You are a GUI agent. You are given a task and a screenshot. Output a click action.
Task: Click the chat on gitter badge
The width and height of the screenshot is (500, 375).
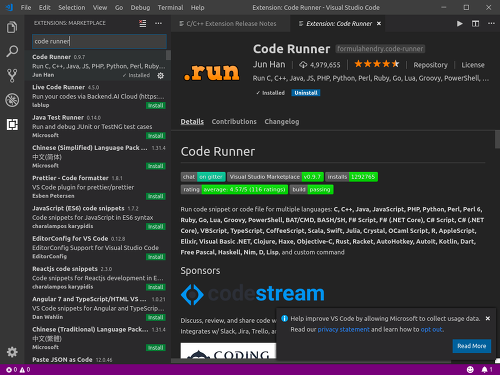coord(203,177)
